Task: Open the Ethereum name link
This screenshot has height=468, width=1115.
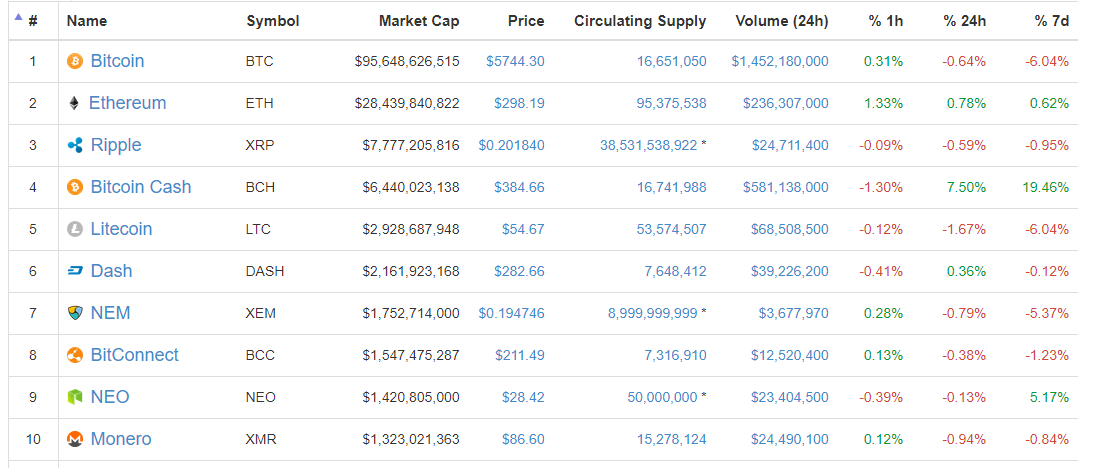Action: coord(127,103)
